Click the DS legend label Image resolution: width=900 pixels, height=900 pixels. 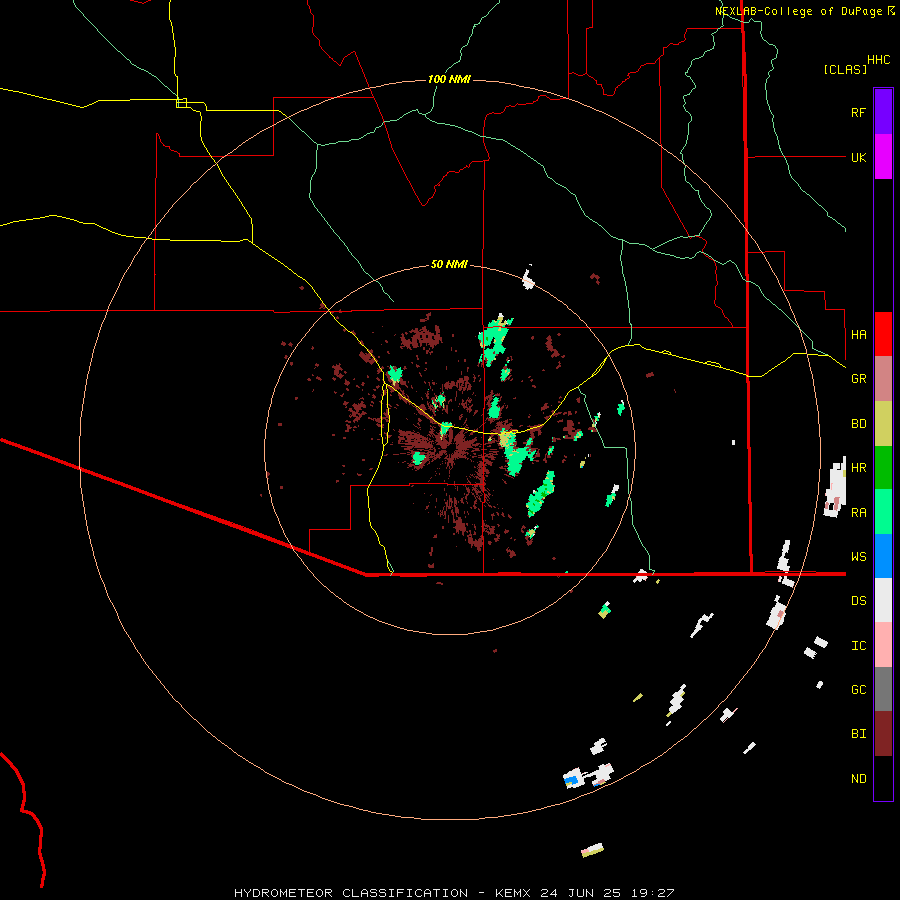[x=858, y=601]
